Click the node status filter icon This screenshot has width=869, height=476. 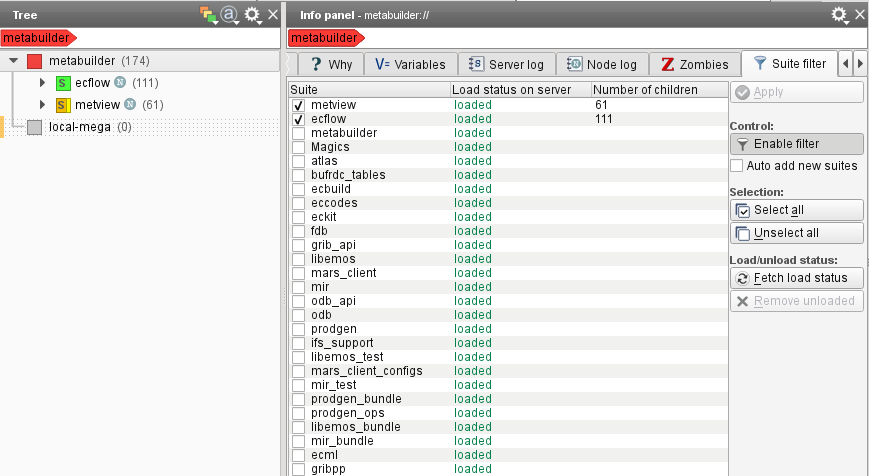coord(207,14)
